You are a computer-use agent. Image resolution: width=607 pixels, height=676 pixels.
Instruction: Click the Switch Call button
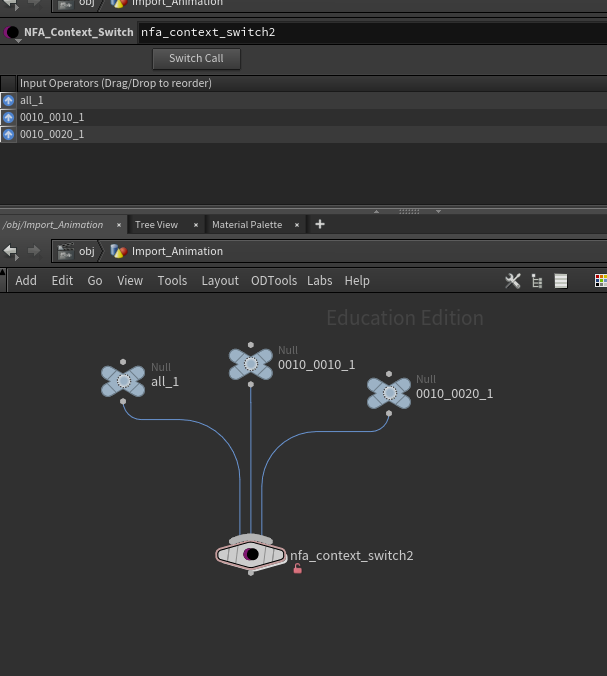tap(196, 59)
